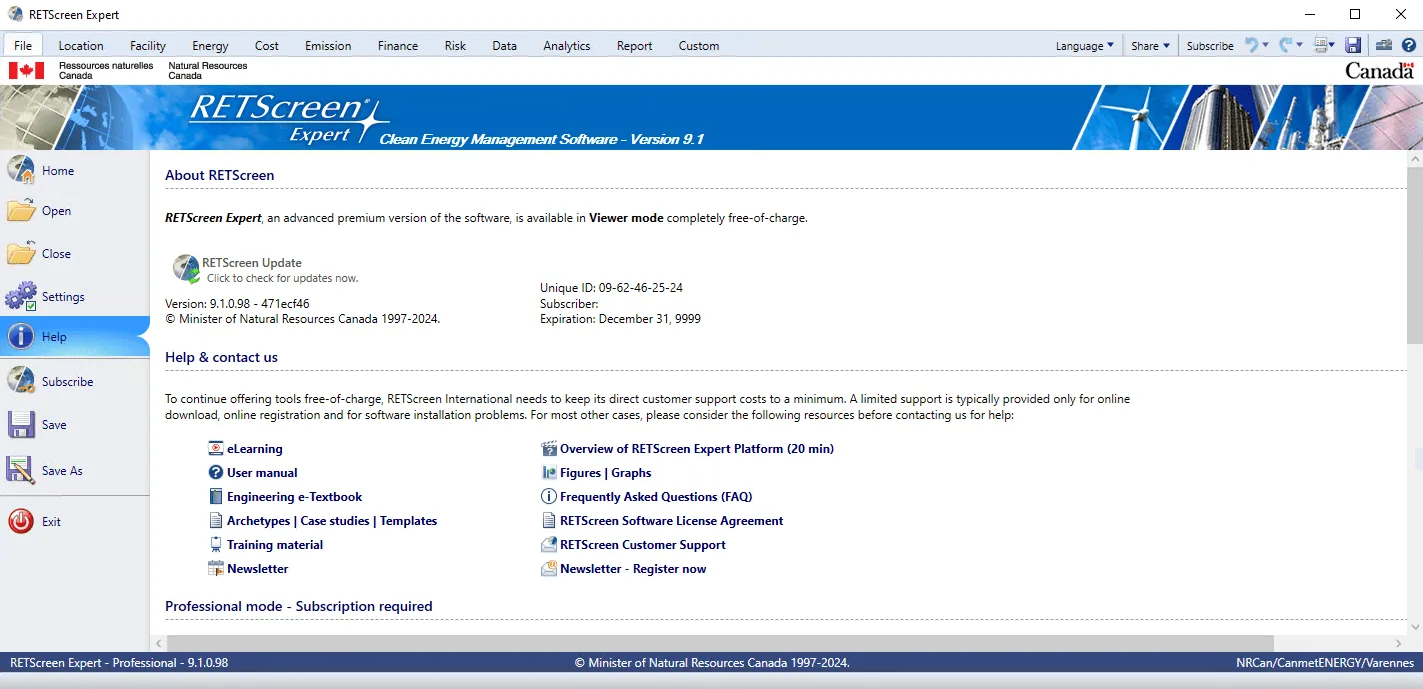Open Frequently Asked Questions (FAQ) link
The width and height of the screenshot is (1423, 689).
pos(656,497)
